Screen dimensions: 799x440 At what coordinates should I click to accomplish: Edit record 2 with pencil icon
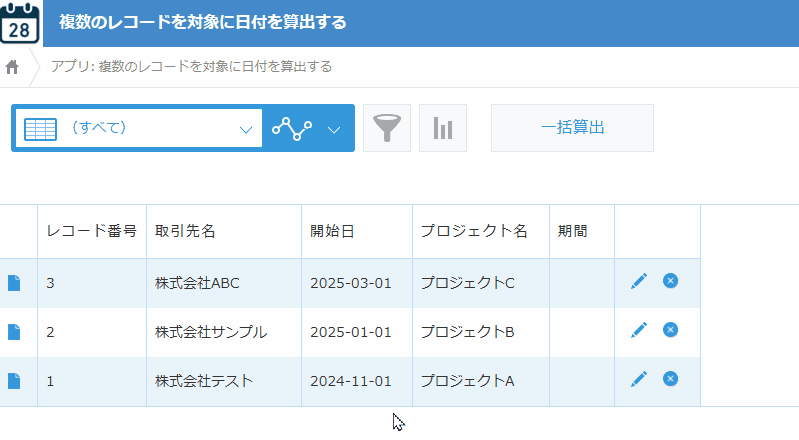(x=639, y=331)
